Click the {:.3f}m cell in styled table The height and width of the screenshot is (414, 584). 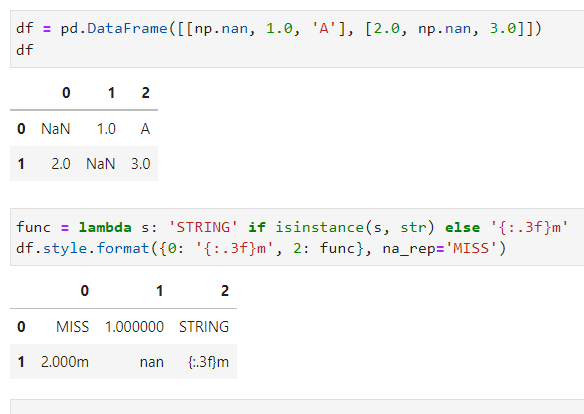pos(208,362)
